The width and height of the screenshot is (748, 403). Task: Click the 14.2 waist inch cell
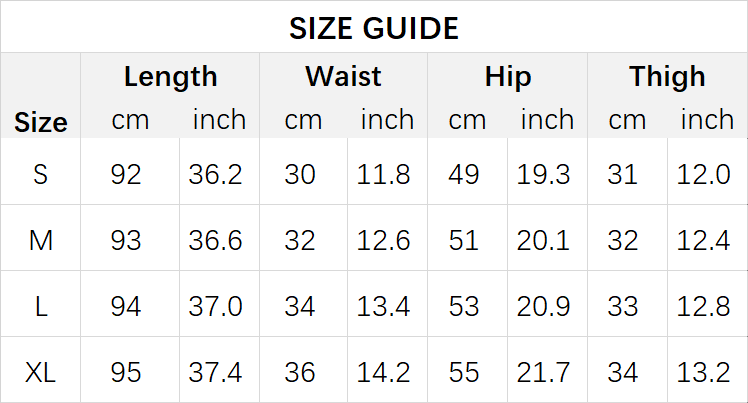point(383,372)
